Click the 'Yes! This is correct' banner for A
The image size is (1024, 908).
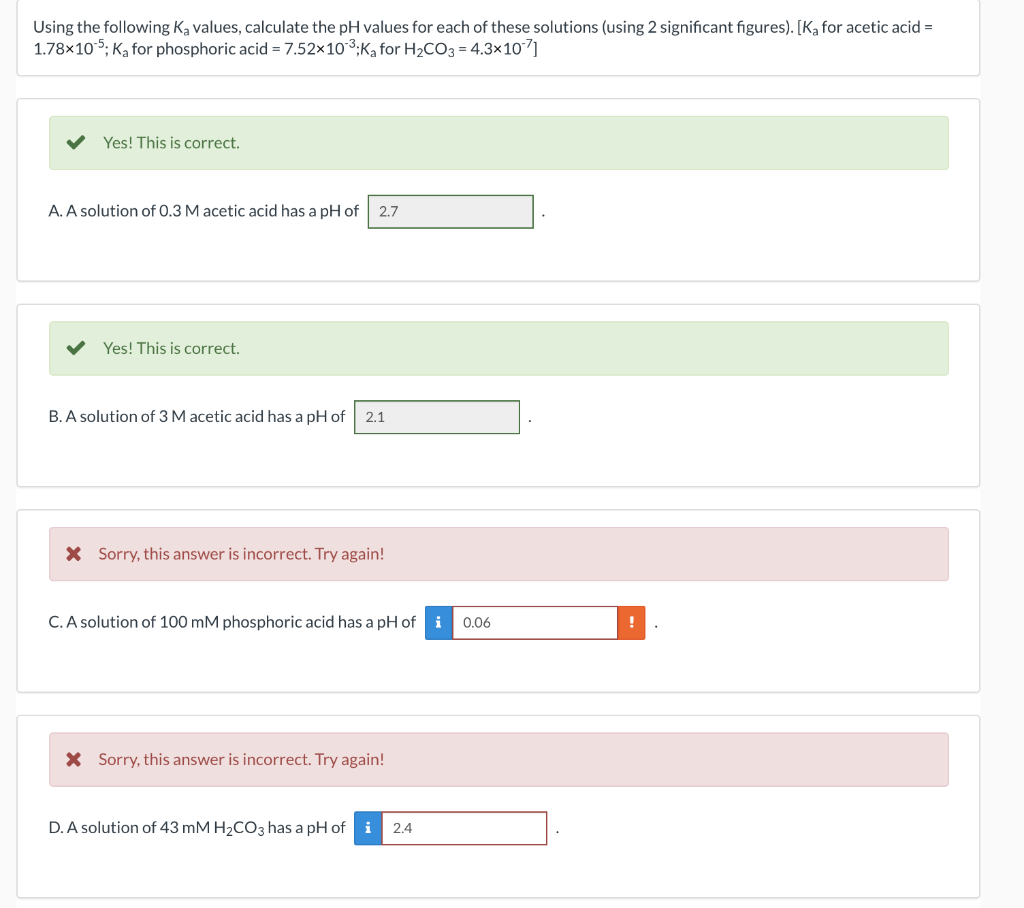[x=499, y=142]
